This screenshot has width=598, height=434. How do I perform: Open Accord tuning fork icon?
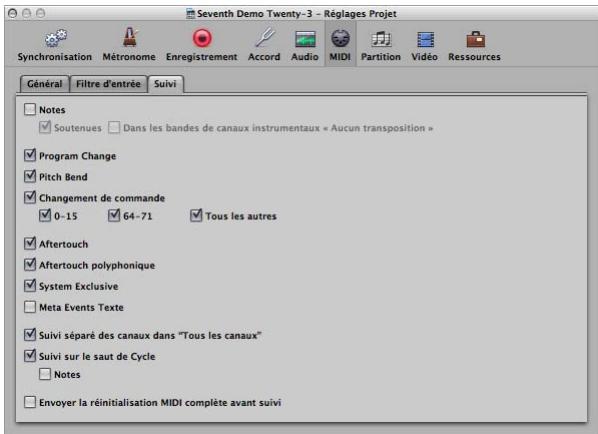point(265,38)
